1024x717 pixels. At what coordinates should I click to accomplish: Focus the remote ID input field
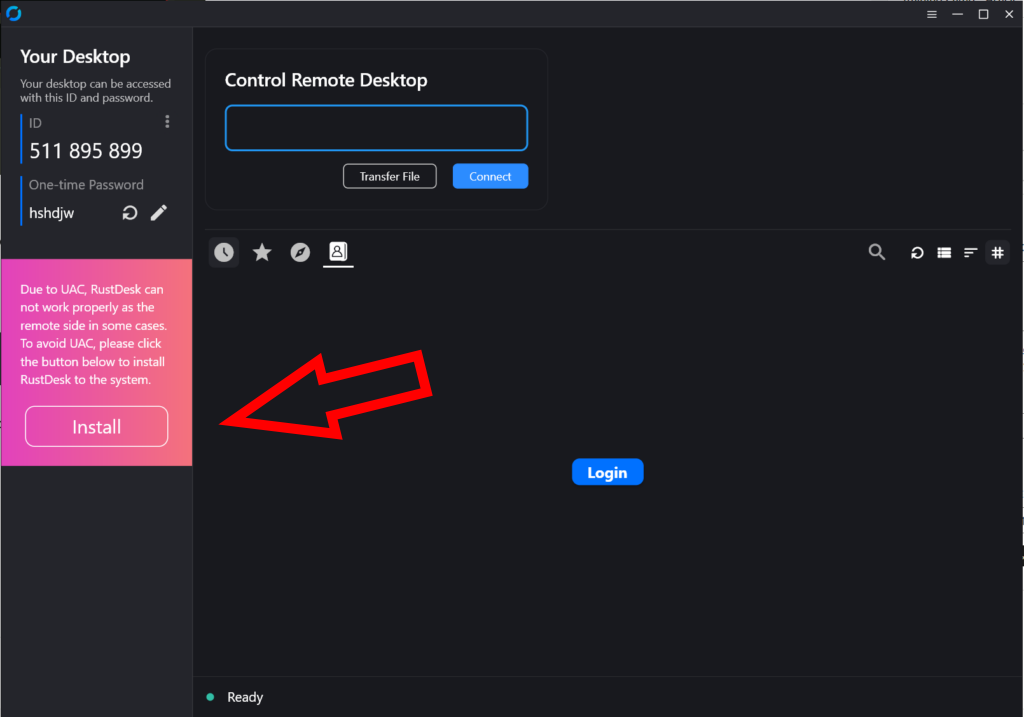pyautogui.click(x=376, y=128)
